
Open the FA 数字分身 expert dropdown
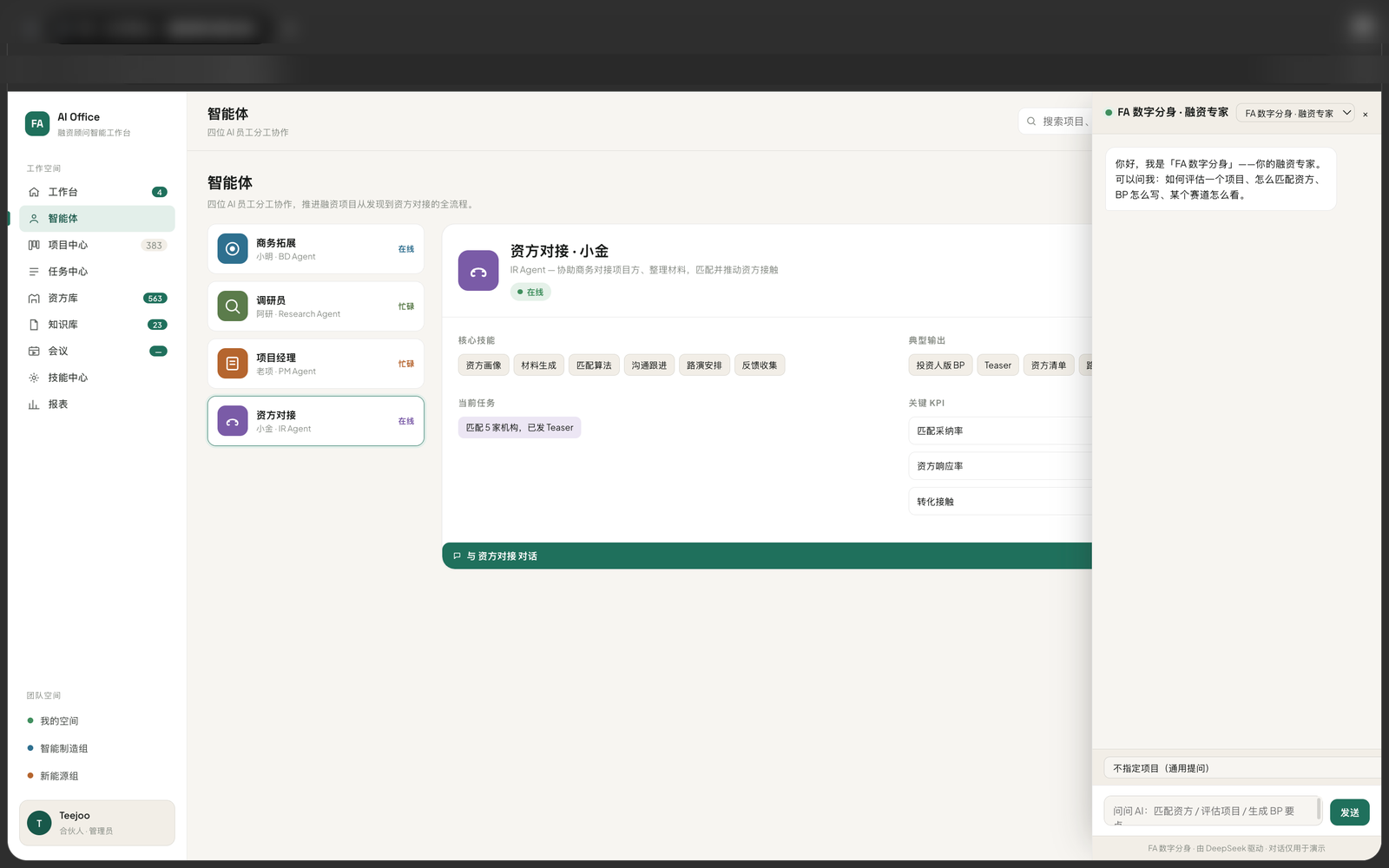tap(1295, 113)
